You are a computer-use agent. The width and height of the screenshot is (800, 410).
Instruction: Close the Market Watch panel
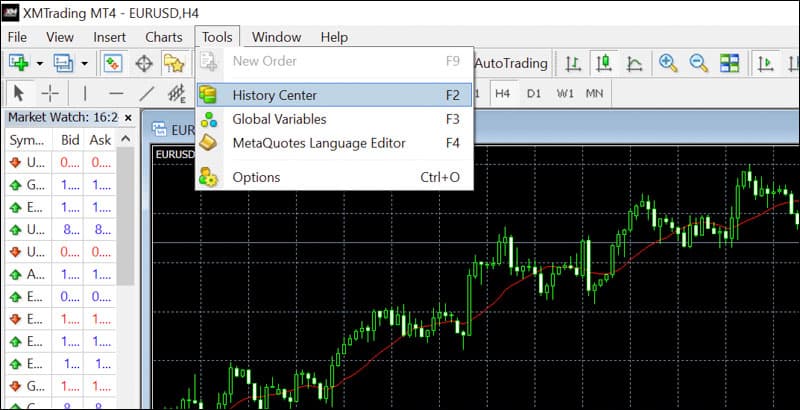pos(127,117)
